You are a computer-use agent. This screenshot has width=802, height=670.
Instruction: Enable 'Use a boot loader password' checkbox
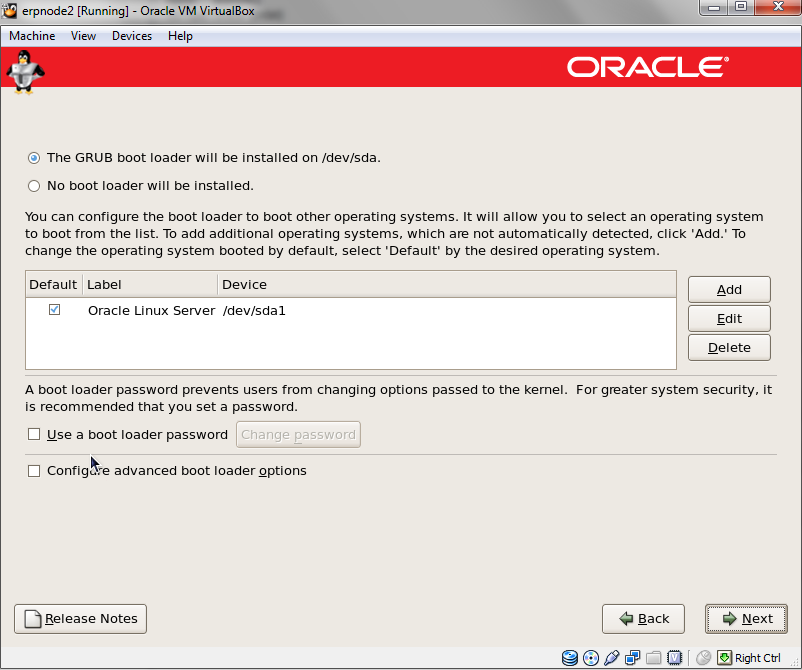click(x=34, y=434)
